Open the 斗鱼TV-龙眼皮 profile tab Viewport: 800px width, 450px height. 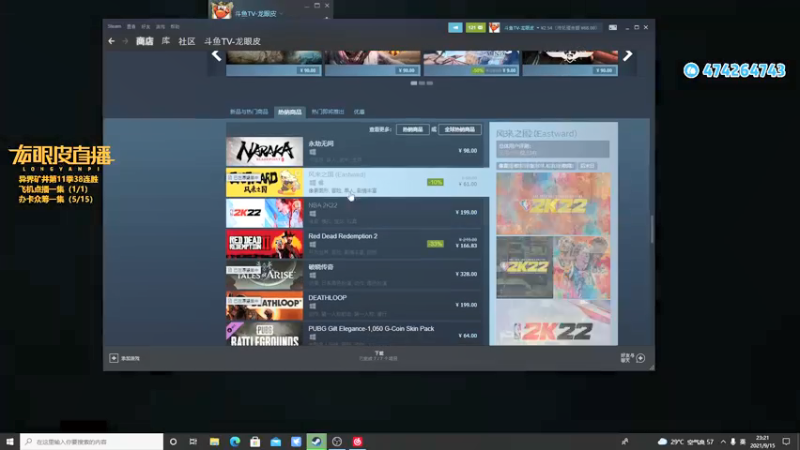[233, 41]
